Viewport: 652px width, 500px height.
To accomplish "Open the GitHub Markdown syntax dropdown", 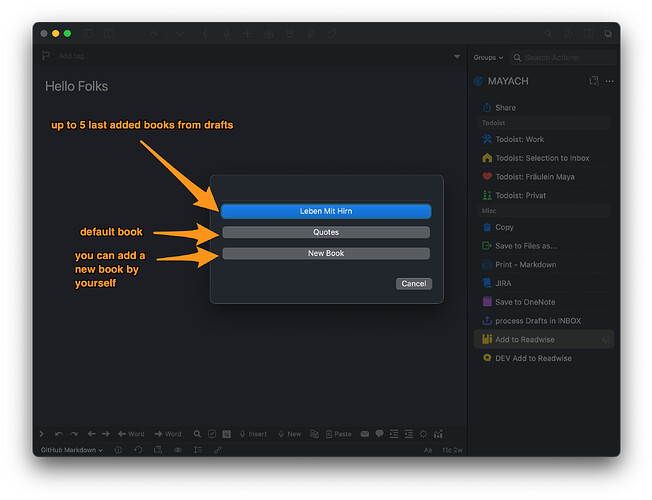I will pos(72,450).
